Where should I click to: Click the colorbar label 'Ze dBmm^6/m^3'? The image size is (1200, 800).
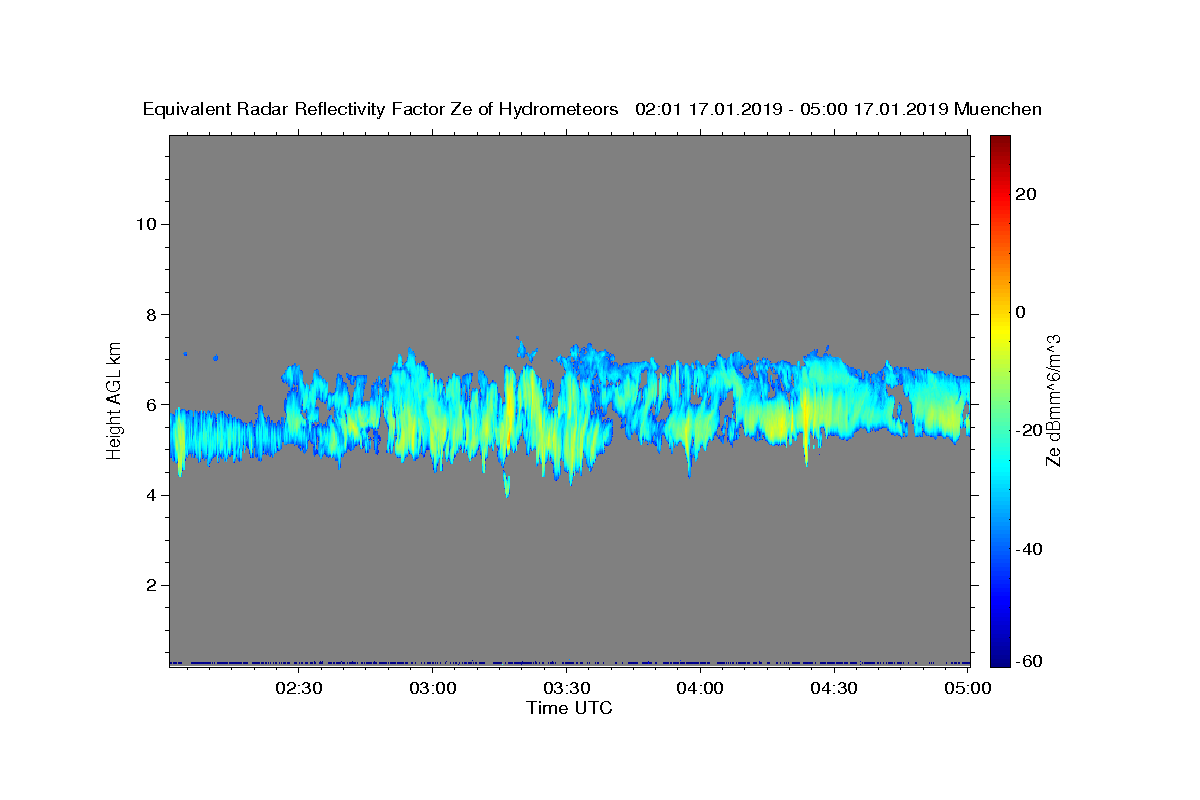[1053, 400]
